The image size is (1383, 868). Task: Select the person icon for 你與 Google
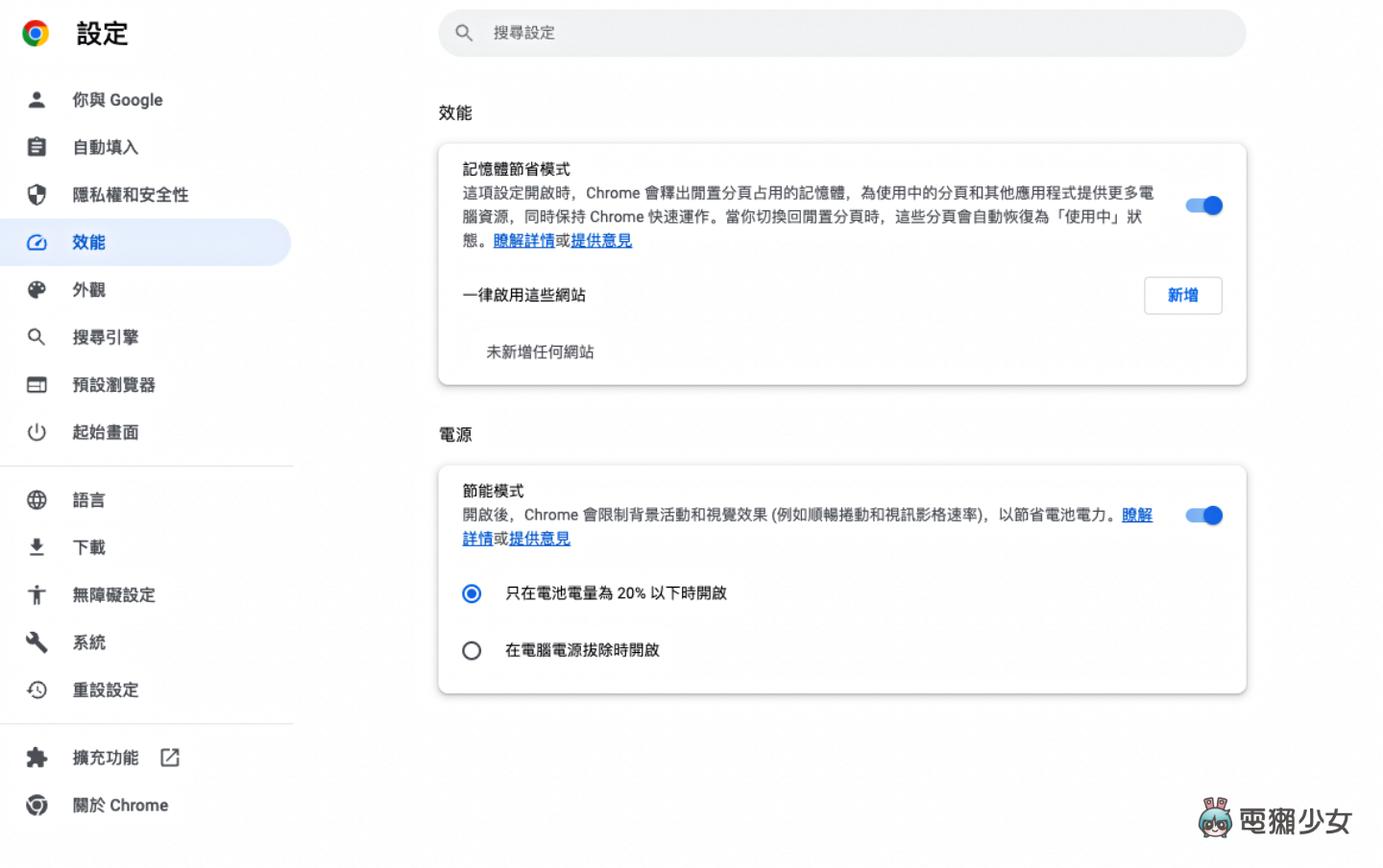(36, 99)
